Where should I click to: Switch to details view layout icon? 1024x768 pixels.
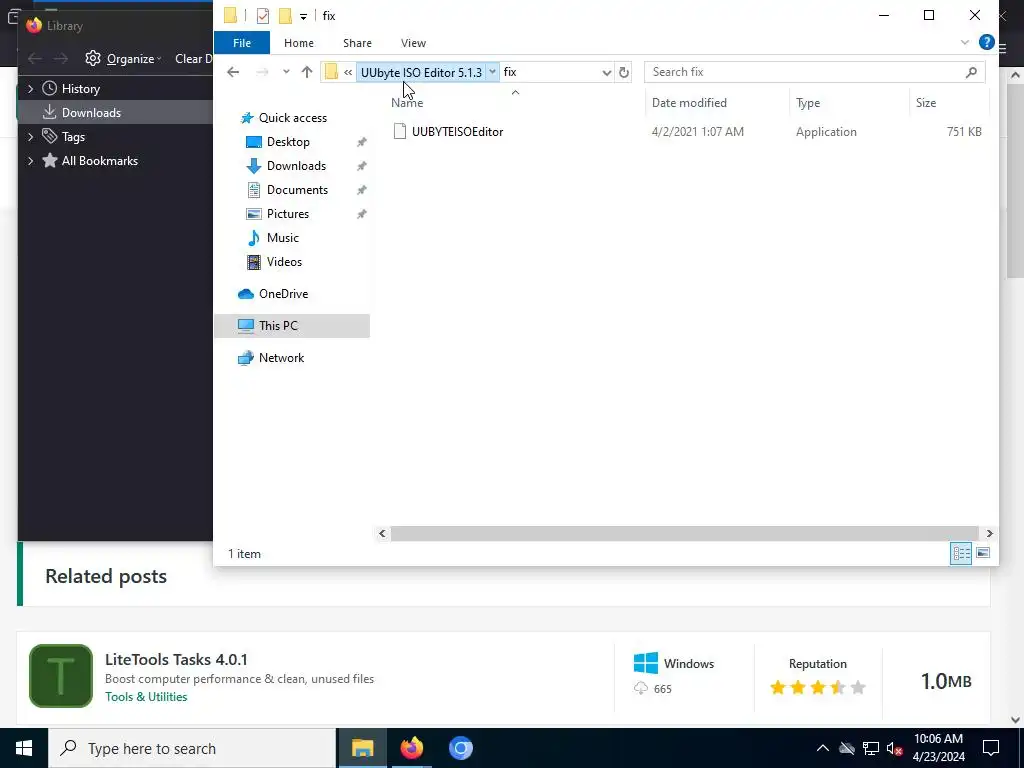click(961, 553)
